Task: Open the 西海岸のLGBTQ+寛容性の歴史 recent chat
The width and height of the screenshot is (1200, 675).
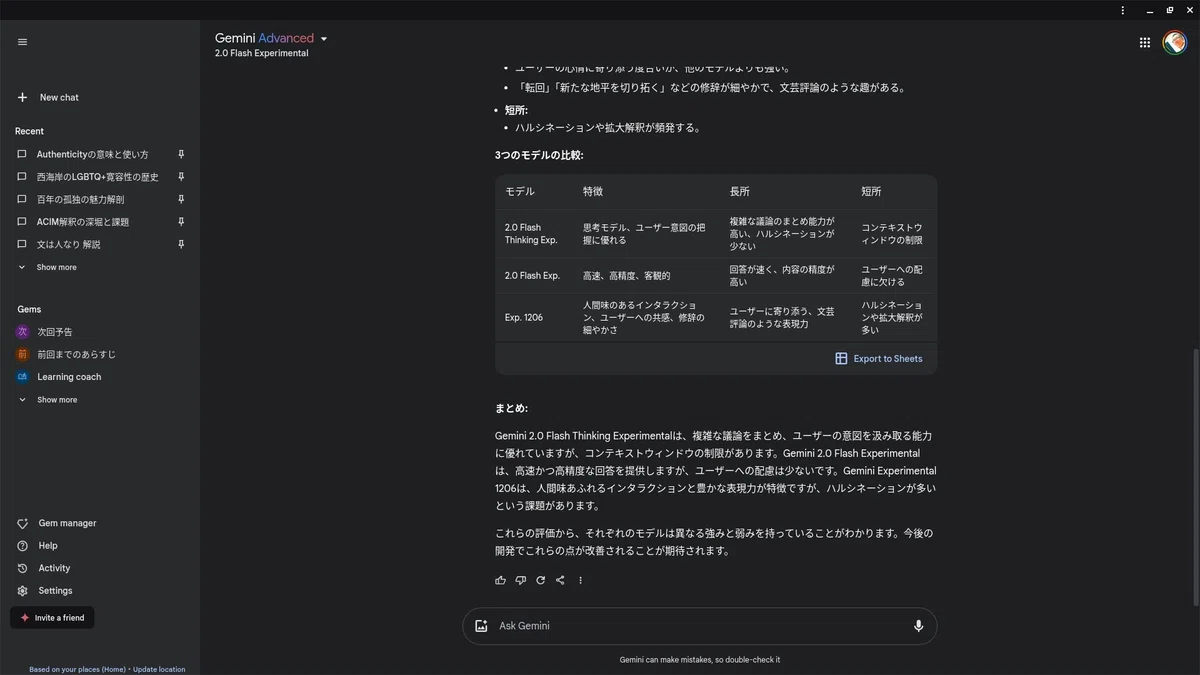Action: click(x=97, y=177)
